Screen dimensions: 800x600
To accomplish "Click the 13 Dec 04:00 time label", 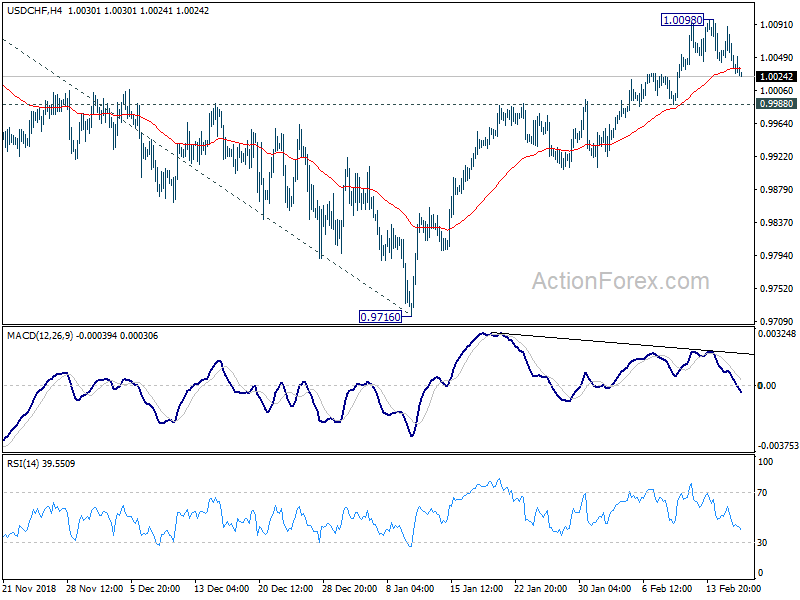I will [222, 588].
